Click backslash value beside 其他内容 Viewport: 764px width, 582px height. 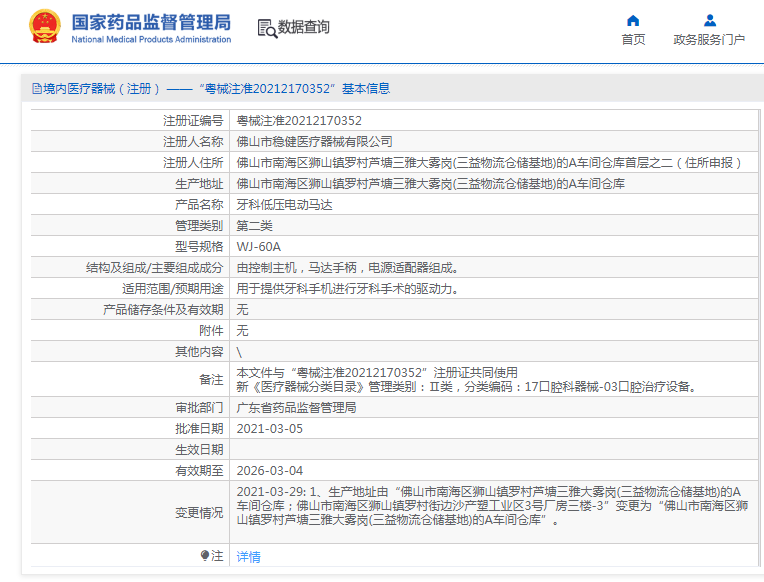point(239,352)
